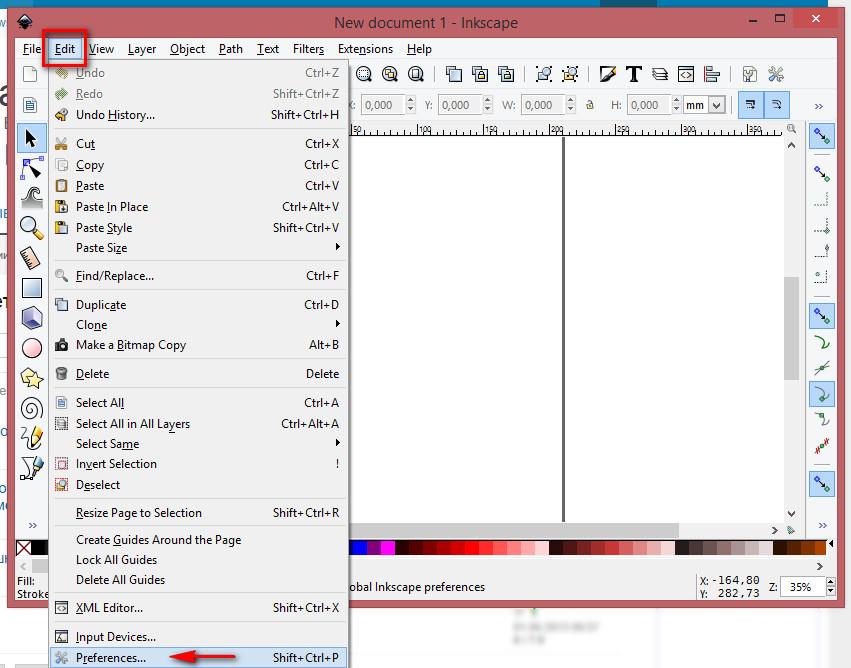
Task: Choose Preferences from Edit menu
Action: pos(198,658)
